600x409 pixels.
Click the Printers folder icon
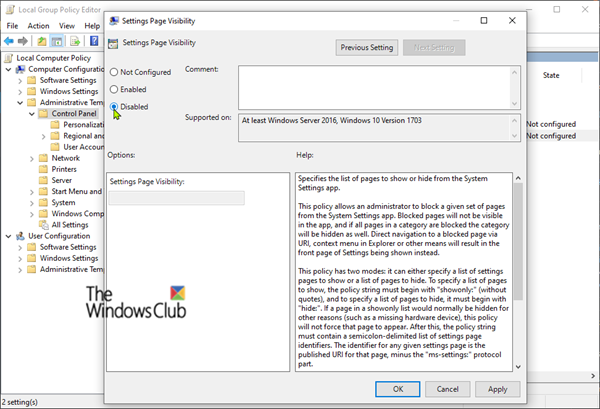pos(44,169)
